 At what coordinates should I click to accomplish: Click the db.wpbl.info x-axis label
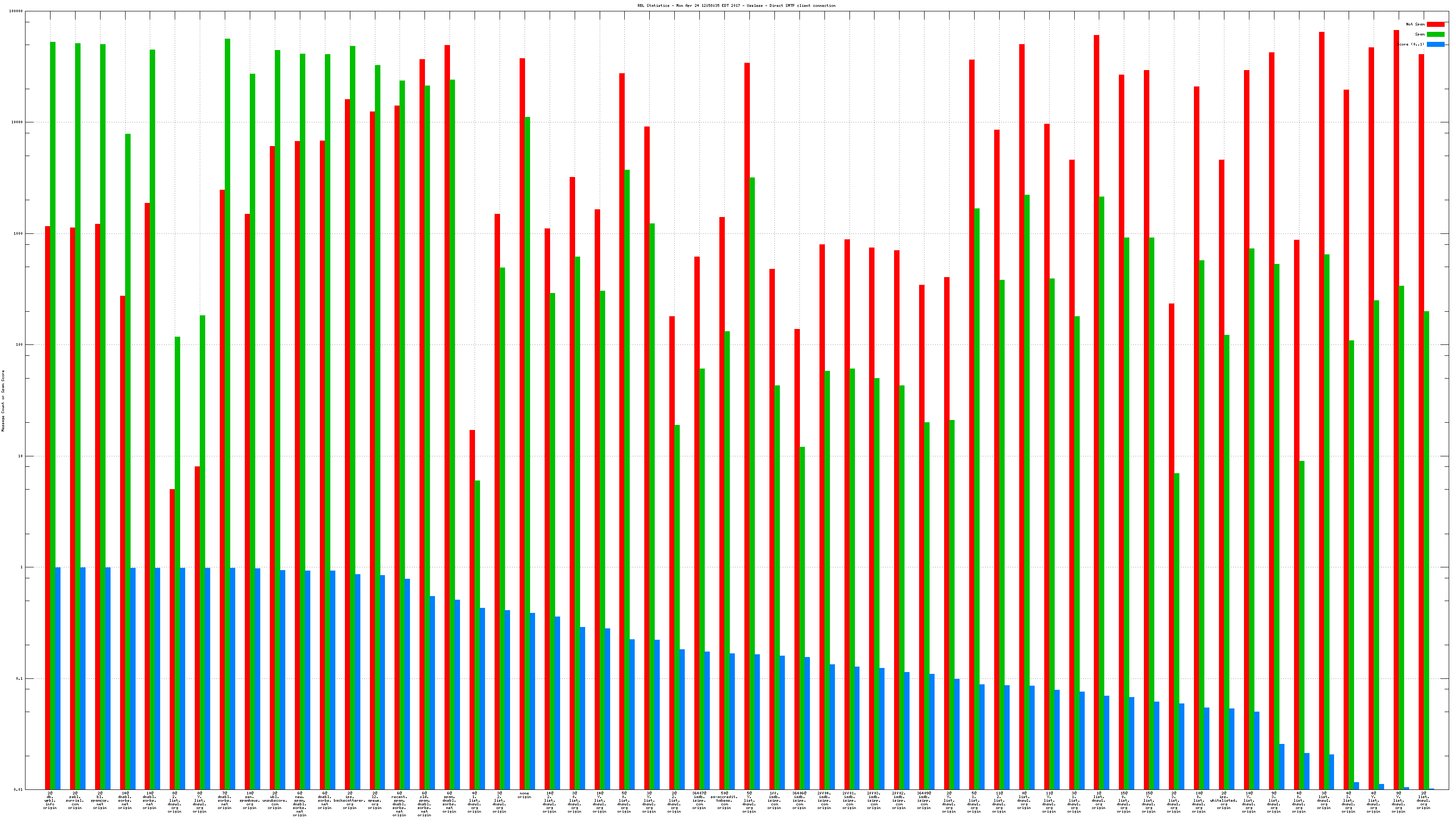pos(50,800)
